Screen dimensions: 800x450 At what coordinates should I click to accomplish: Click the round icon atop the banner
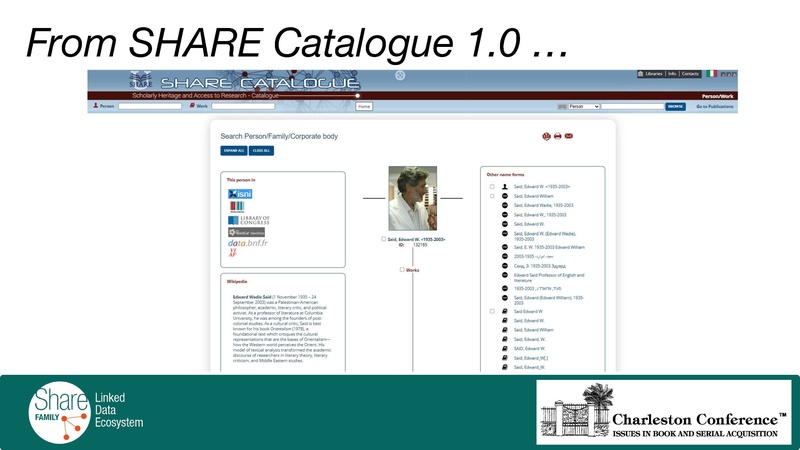(x=400, y=76)
